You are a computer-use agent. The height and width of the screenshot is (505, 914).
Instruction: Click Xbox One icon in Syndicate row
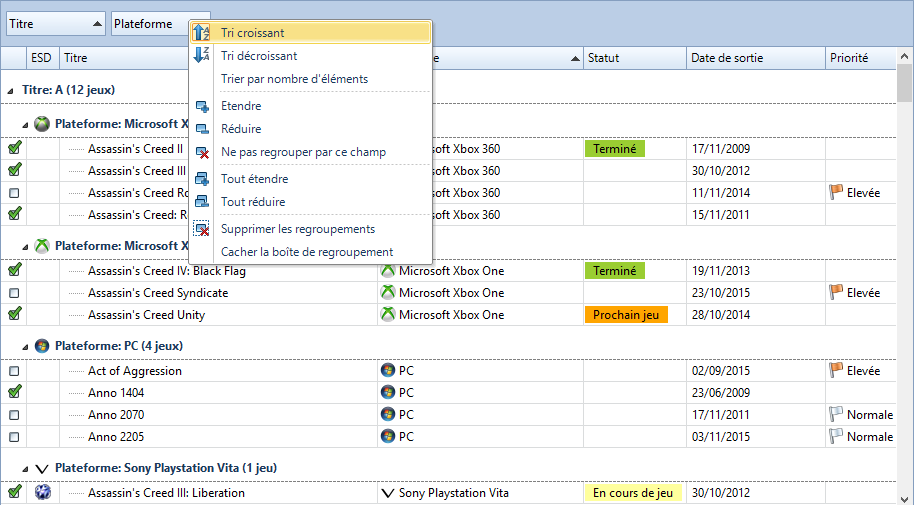point(388,293)
